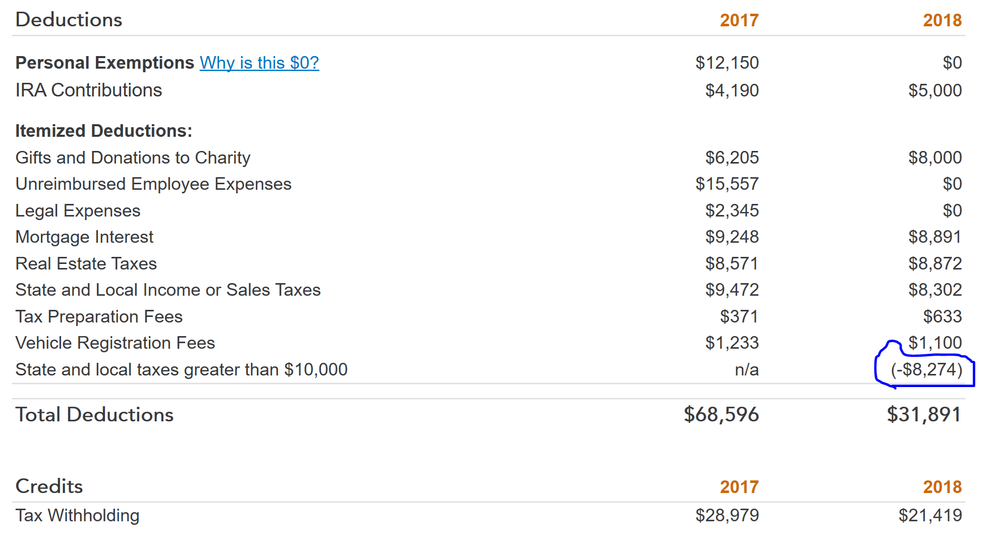Select the 2017 Unreimbursed Employee Expenses value $15,557

pyautogui.click(x=727, y=184)
